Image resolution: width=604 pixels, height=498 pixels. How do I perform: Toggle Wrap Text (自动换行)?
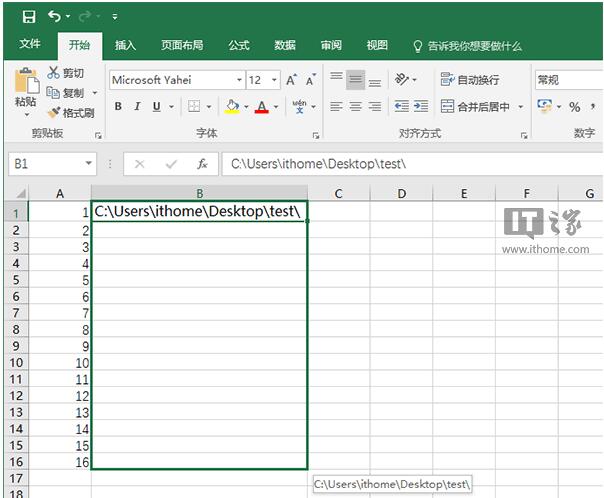click(469, 80)
